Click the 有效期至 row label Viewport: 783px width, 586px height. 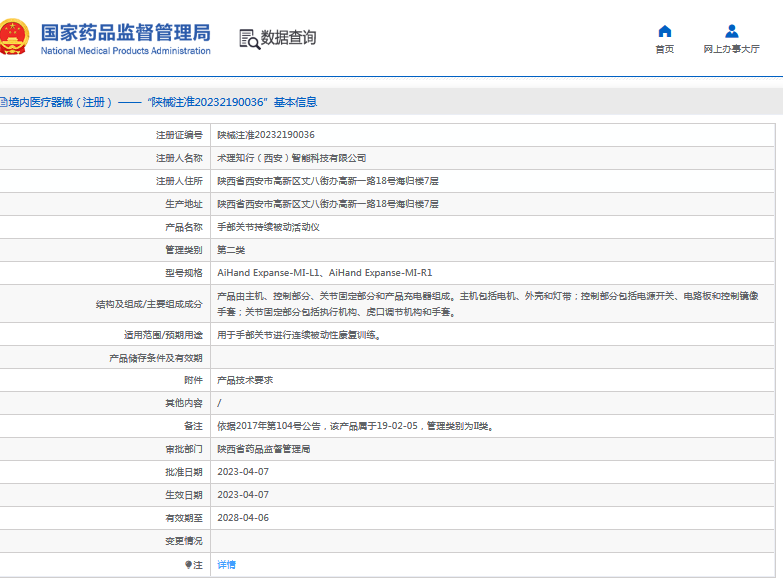coord(184,518)
